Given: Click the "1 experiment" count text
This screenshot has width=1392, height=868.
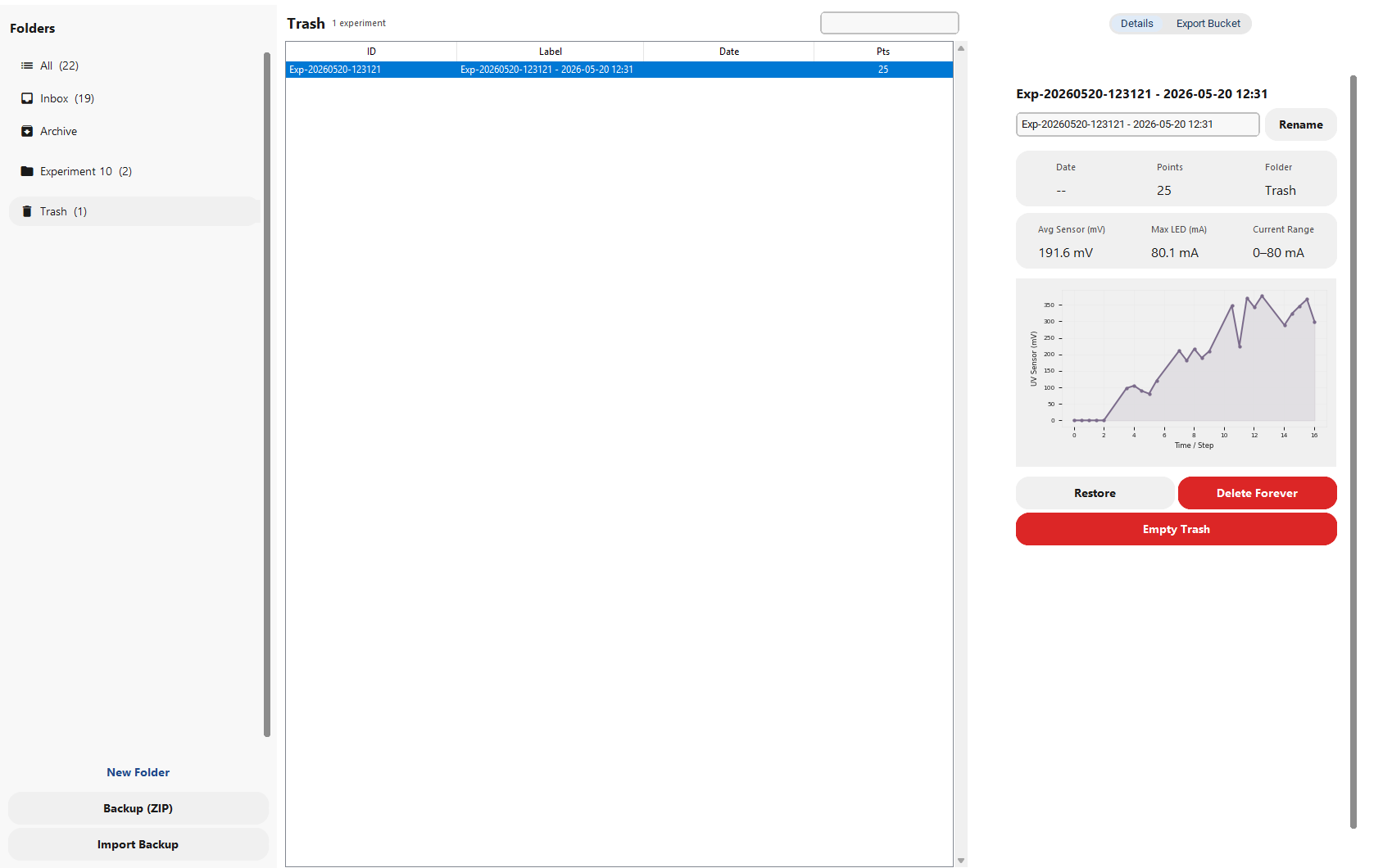Looking at the screenshot, I should click(x=359, y=24).
